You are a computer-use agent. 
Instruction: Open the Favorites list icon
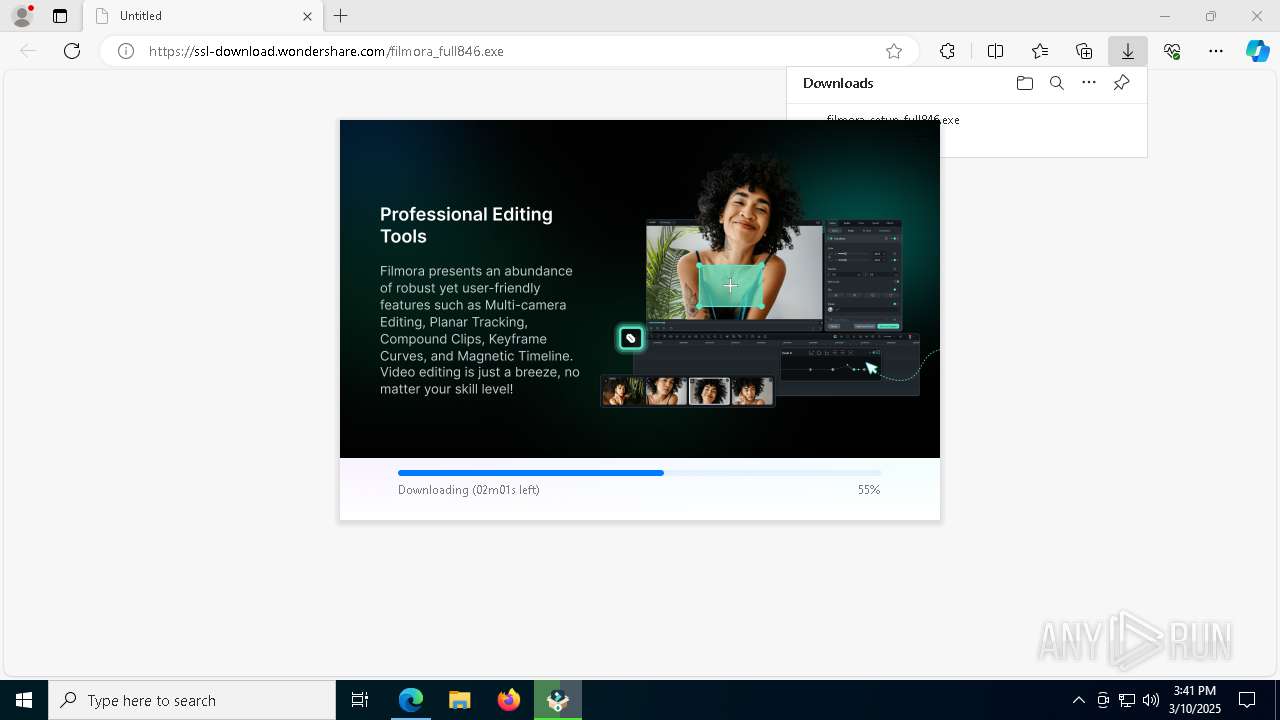click(x=1040, y=51)
